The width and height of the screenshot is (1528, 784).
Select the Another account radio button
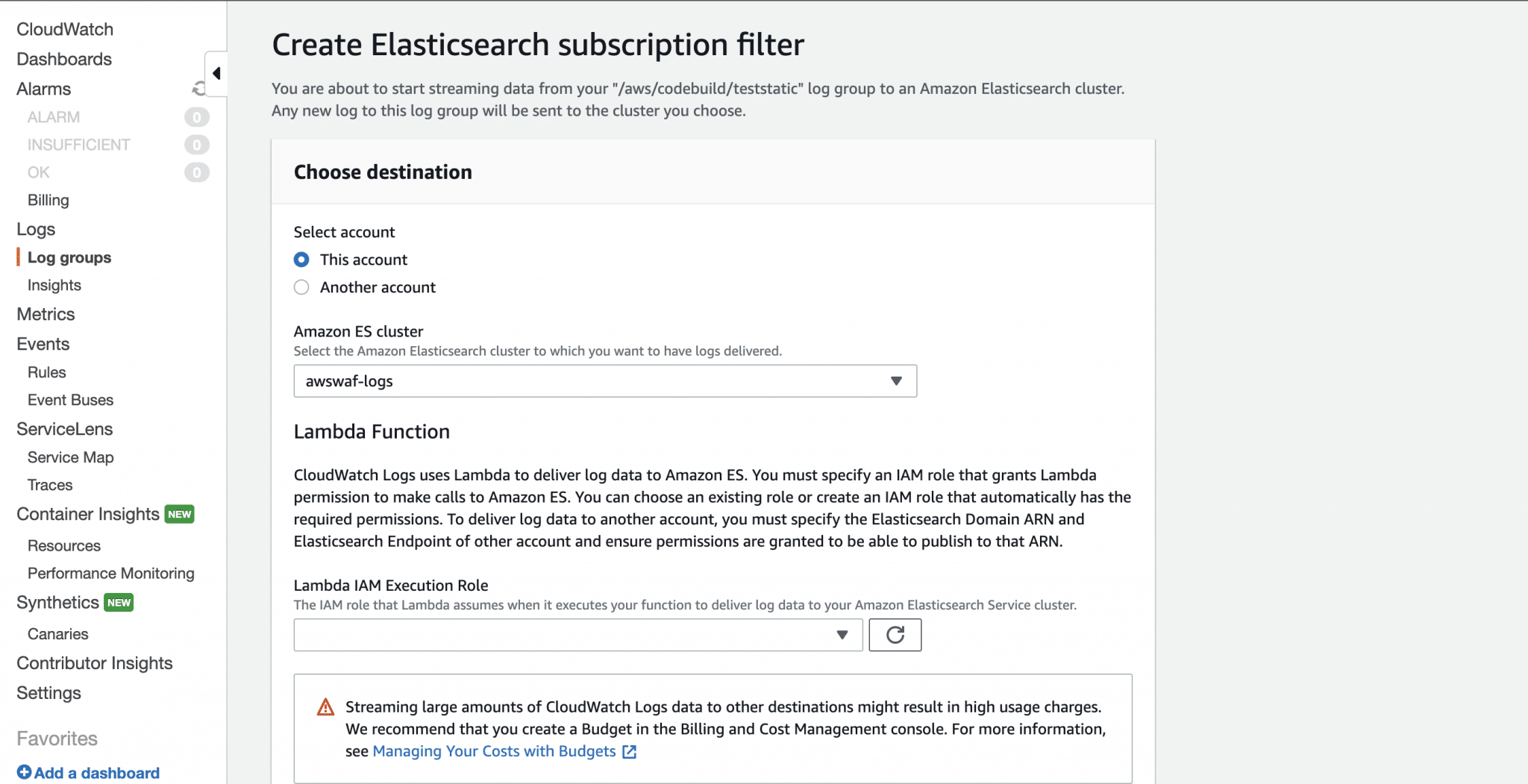301,287
